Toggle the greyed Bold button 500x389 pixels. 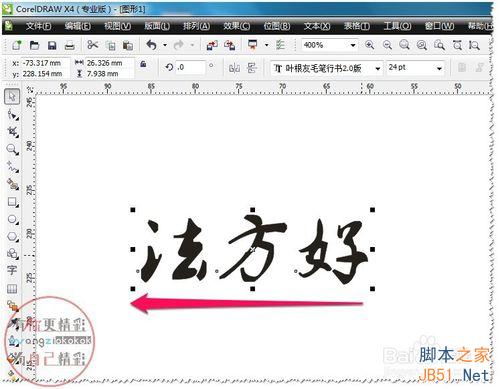pos(462,68)
